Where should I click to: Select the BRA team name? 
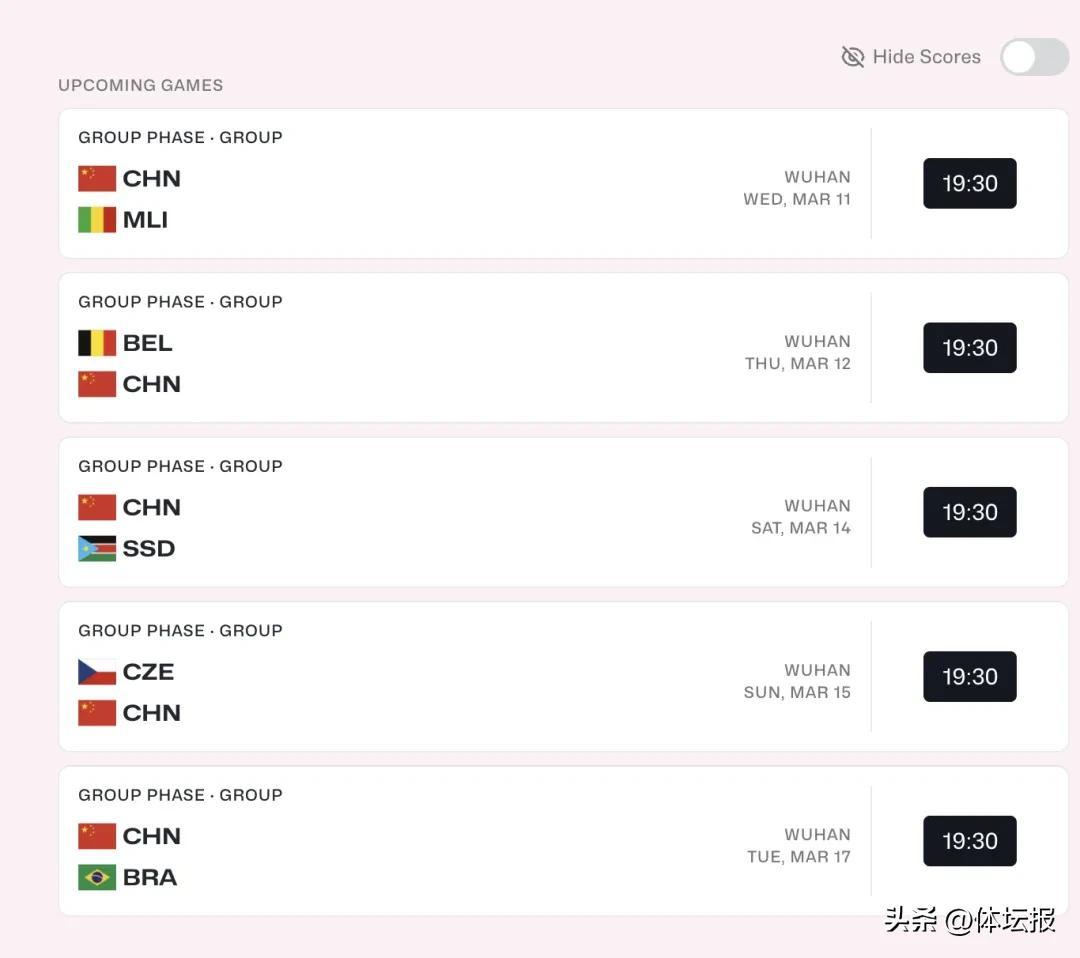(149, 877)
